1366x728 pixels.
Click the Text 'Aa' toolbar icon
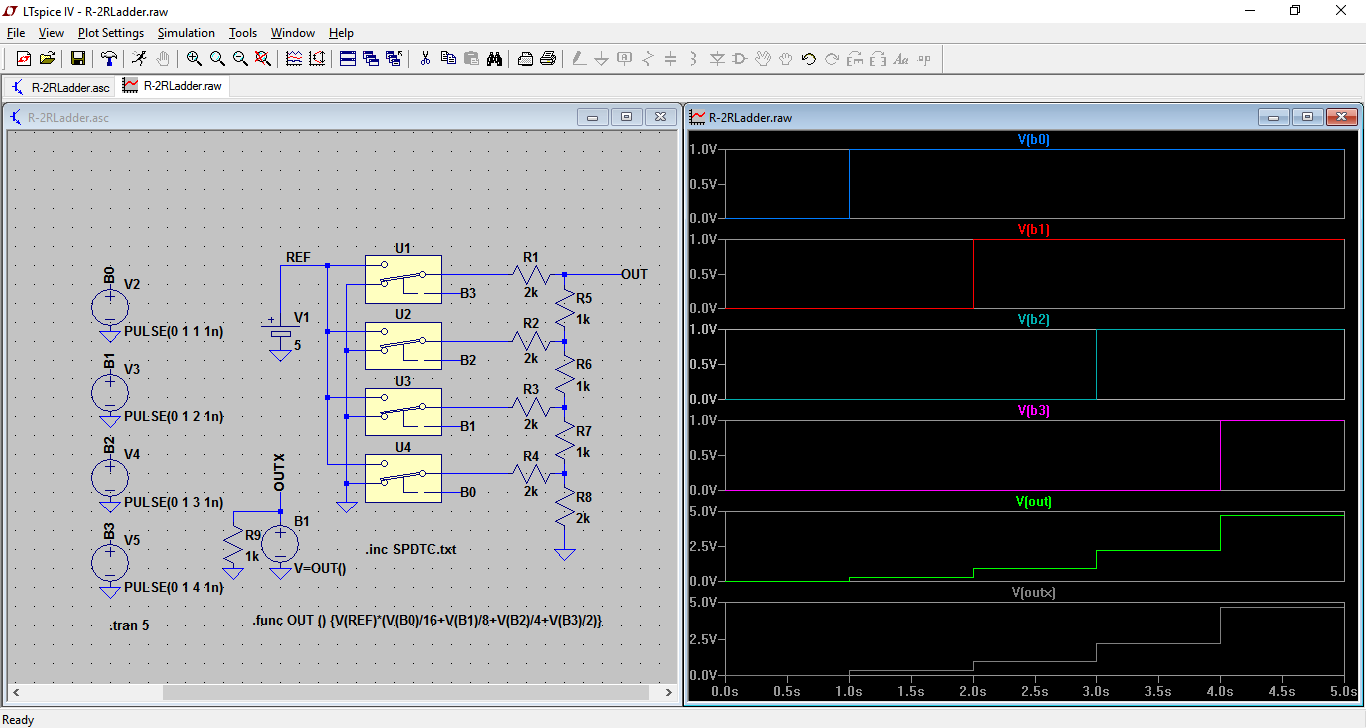[x=901, y=59]
